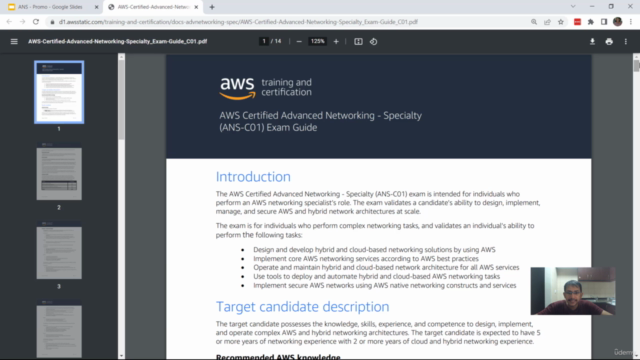Reload the current page
The image size is (640, 360).
pos(36,22)
